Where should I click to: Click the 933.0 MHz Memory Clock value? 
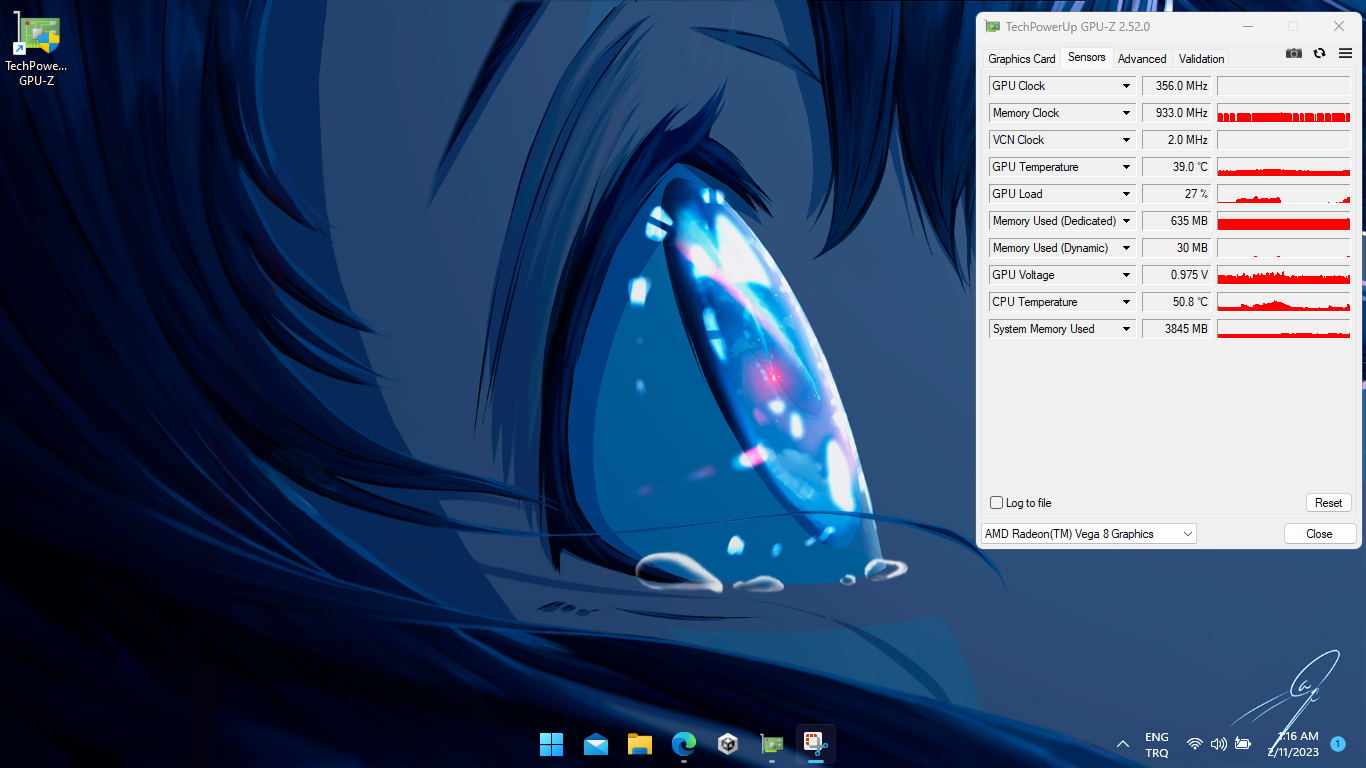point(1177,113)
